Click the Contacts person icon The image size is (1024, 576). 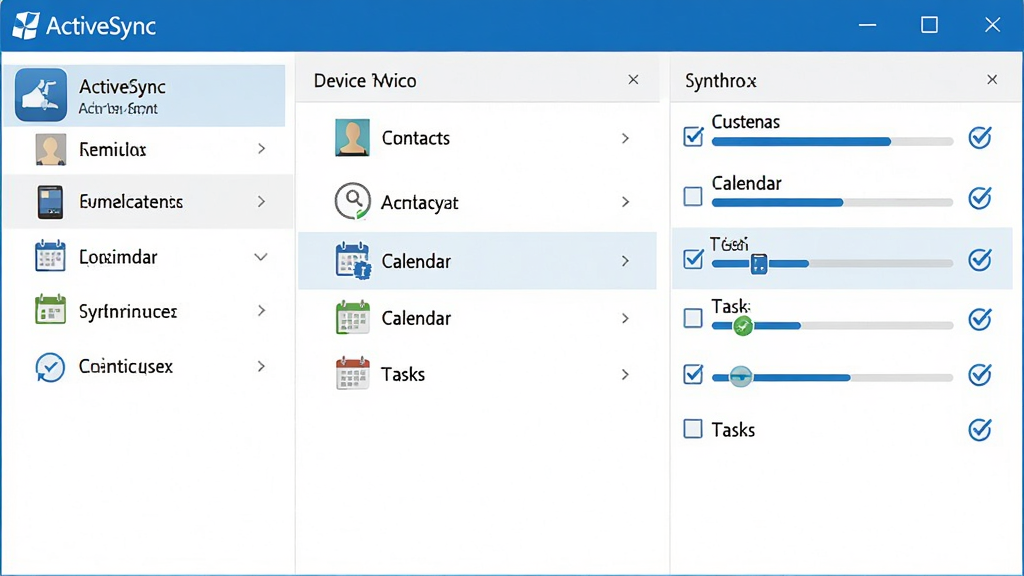click(x=352, y=137)
